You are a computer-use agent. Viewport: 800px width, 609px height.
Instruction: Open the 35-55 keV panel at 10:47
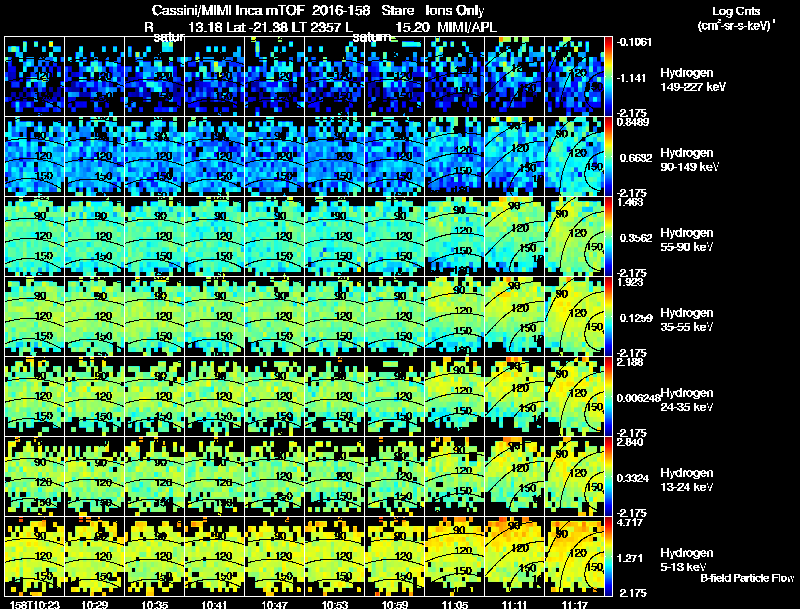274,316
